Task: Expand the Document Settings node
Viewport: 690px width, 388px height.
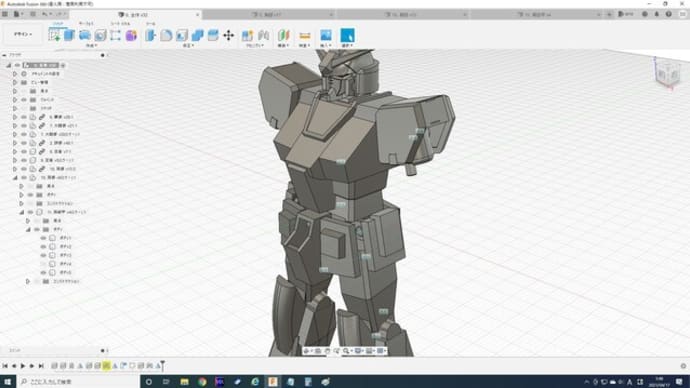Action: point(15,74)
